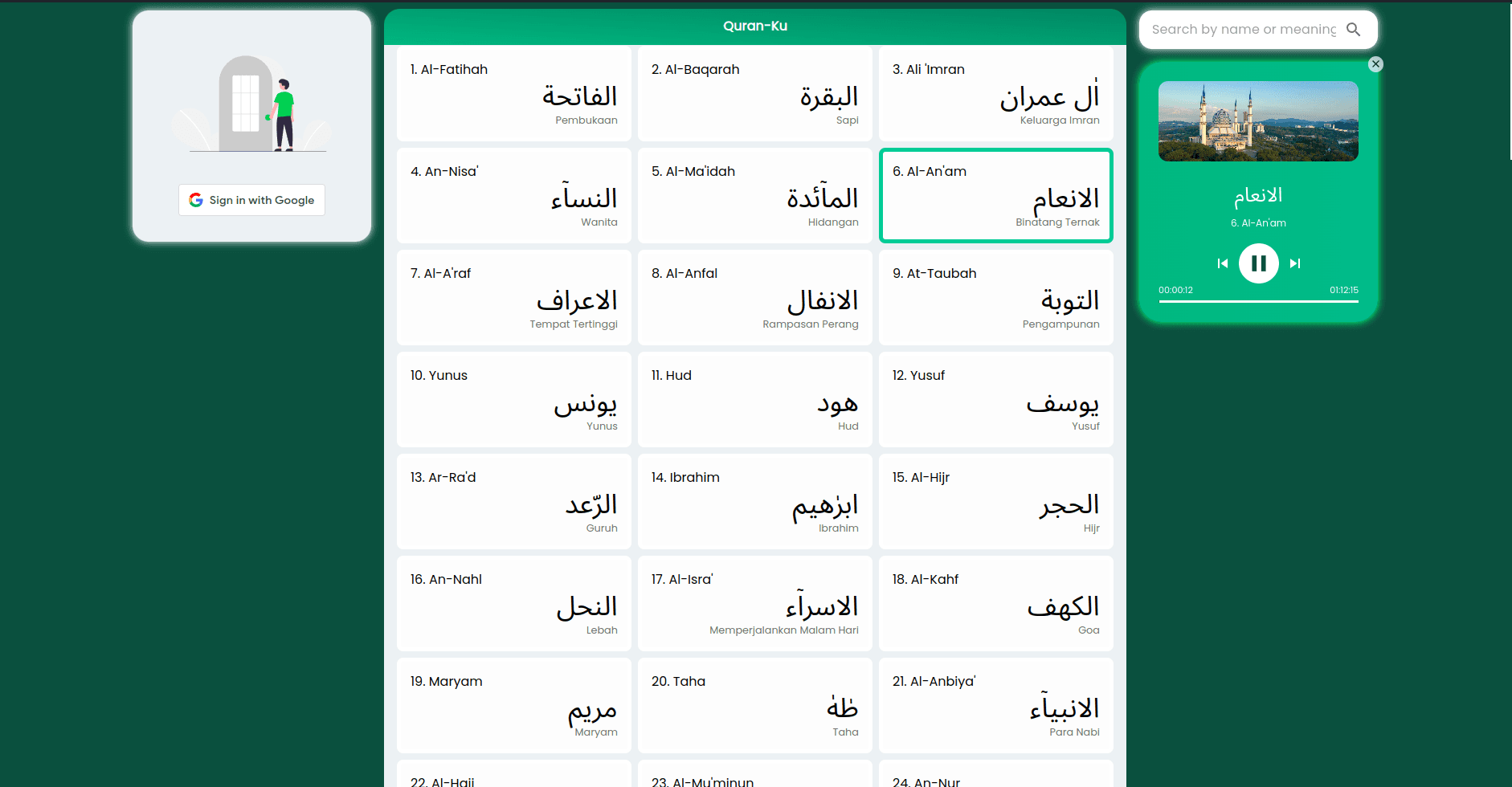Click the door illustration in sign-in card
1512x787 pixels.
click(251, 104)
